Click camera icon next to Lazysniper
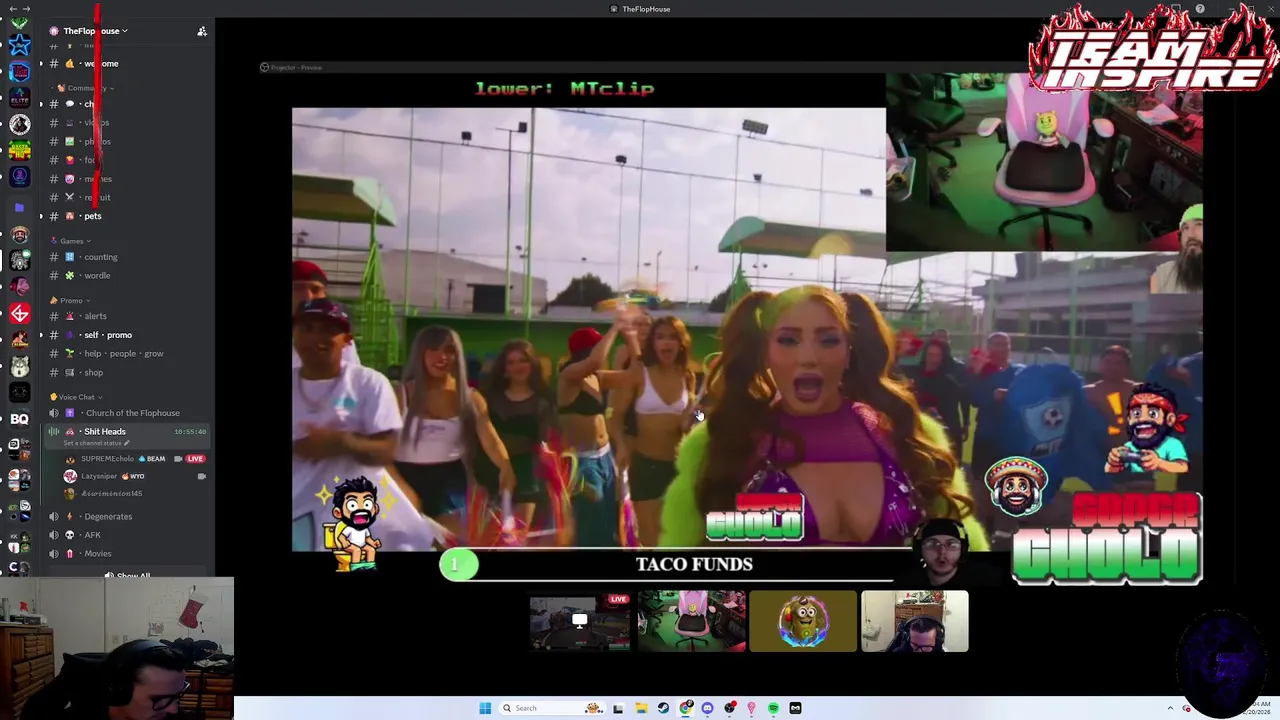Viewport: 1280px width, 720px height. (x=201, y=476)
